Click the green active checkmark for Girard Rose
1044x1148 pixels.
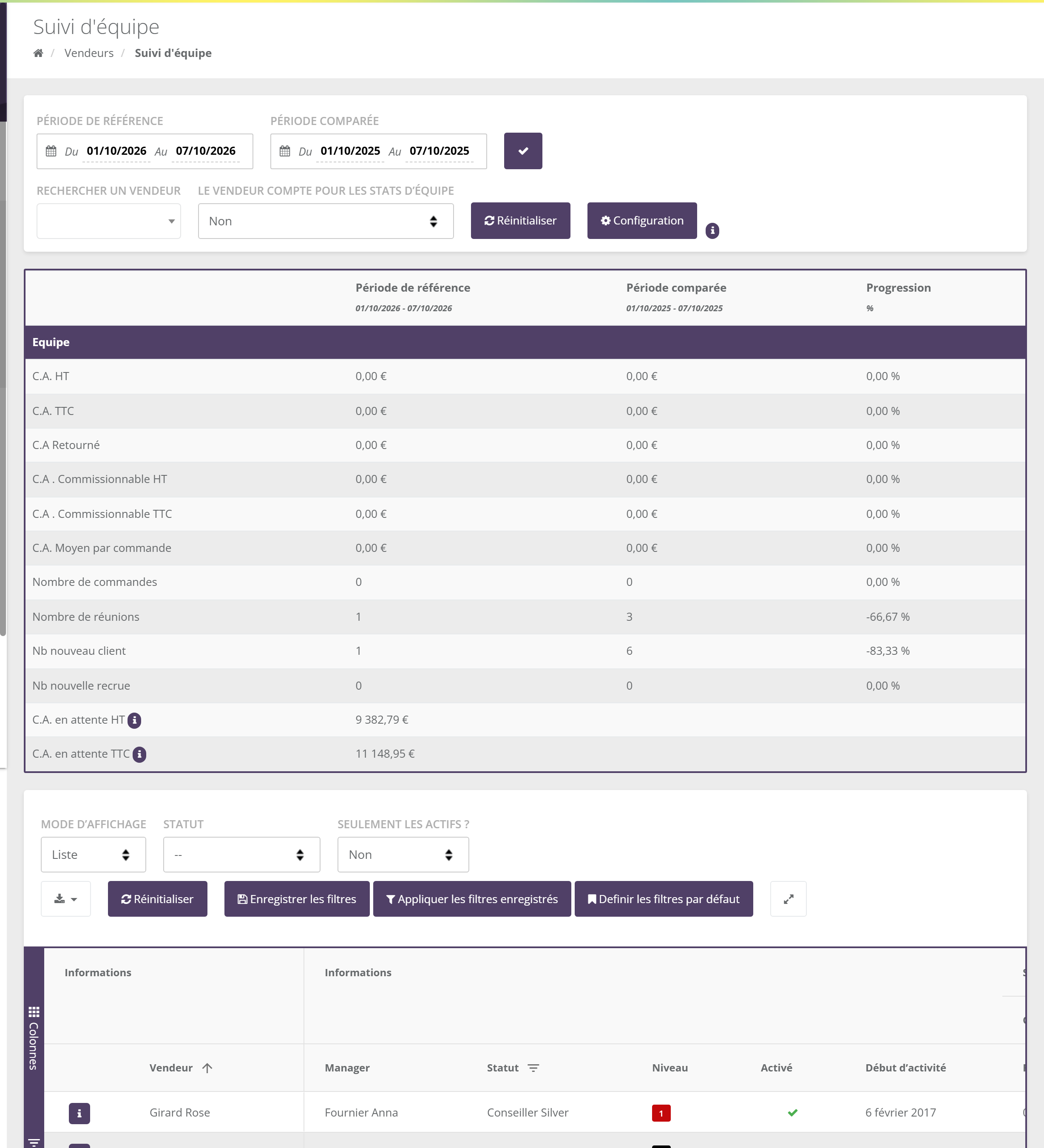(x=792, y=1113)
